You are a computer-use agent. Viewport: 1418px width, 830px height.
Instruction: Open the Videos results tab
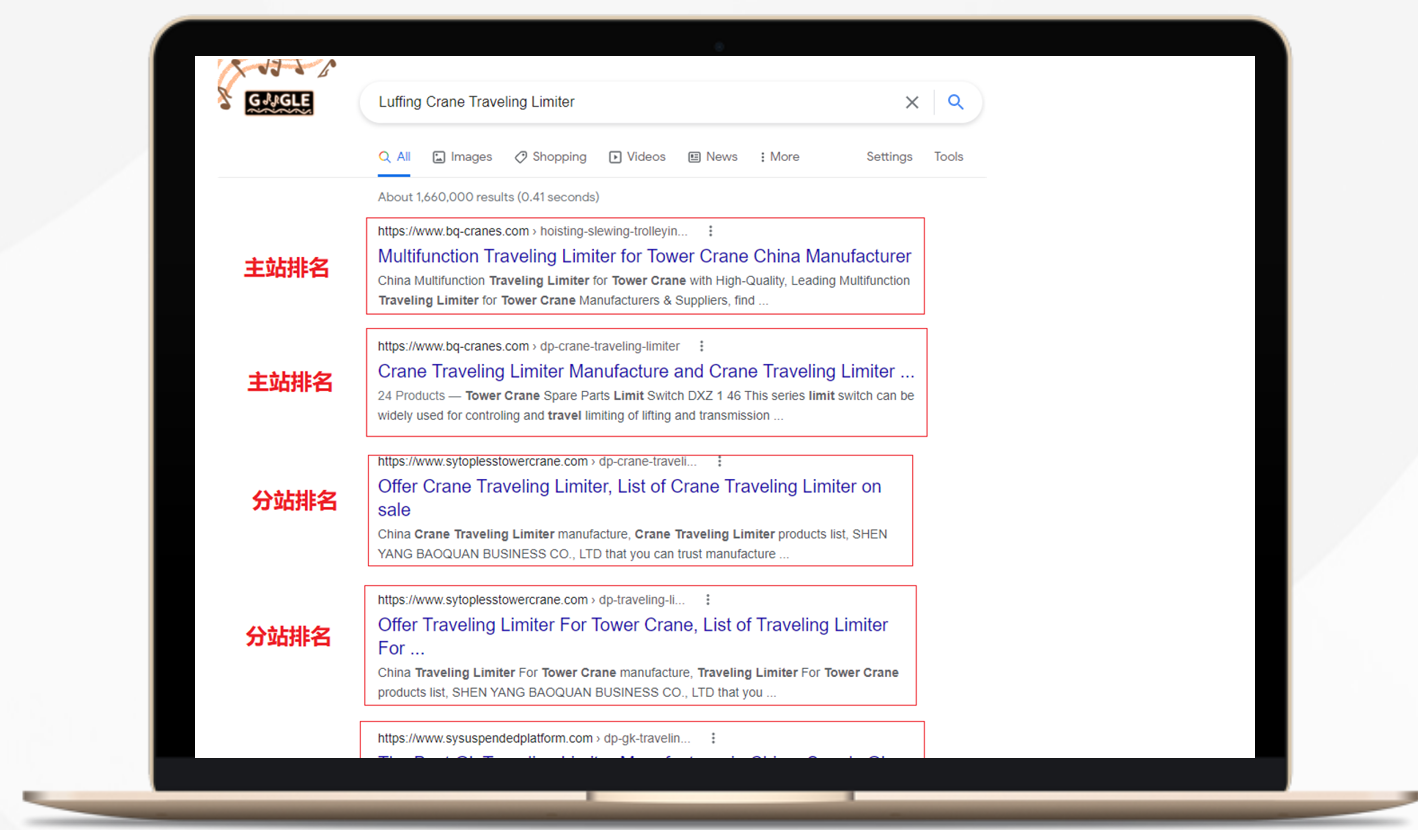(x=637, y=157)
